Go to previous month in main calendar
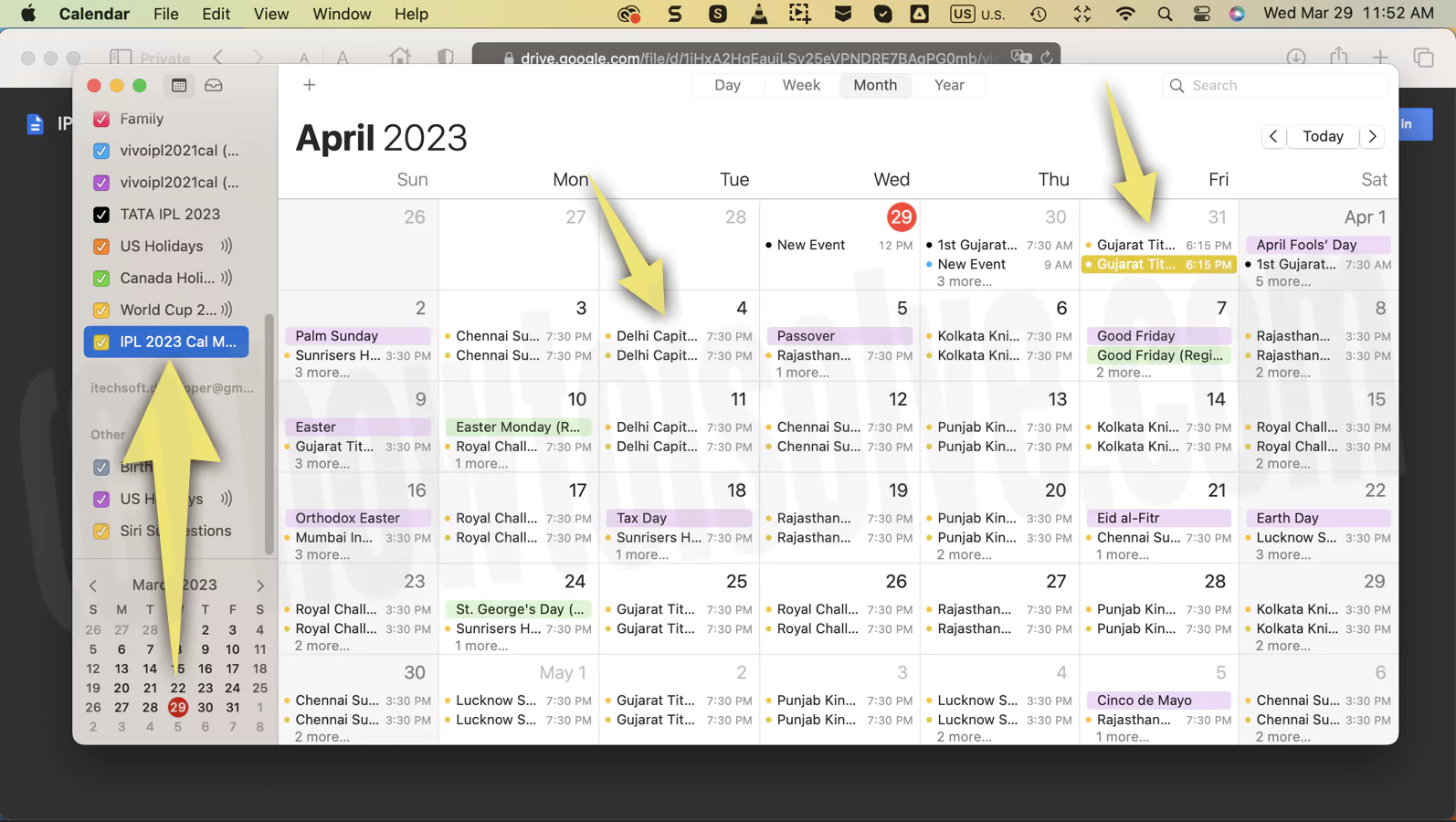The height and width of the screenshot is (822, 1456). (1273, 136)
